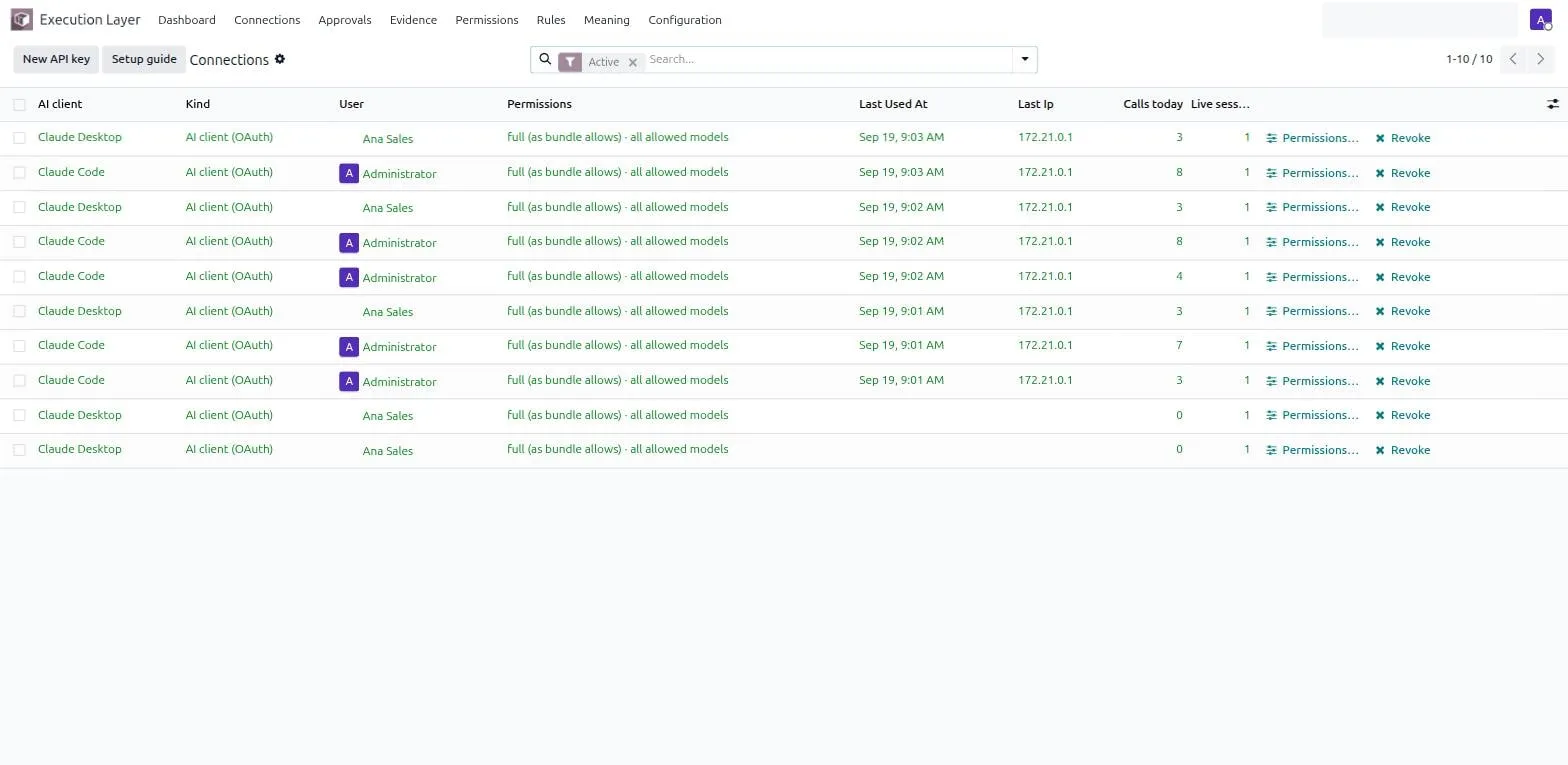Tick Claude Code 9:01 AM row with 7 calls
The width and height of the screenshot is (1568, 765).
(19, 346)
